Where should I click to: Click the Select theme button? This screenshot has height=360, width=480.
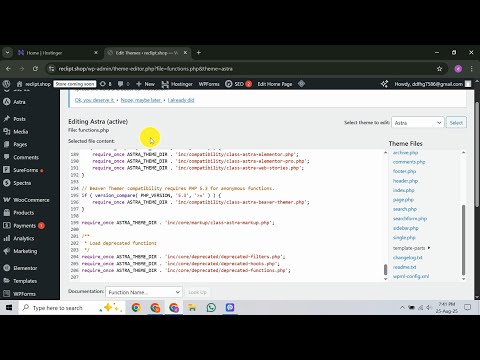click(456, 123)
